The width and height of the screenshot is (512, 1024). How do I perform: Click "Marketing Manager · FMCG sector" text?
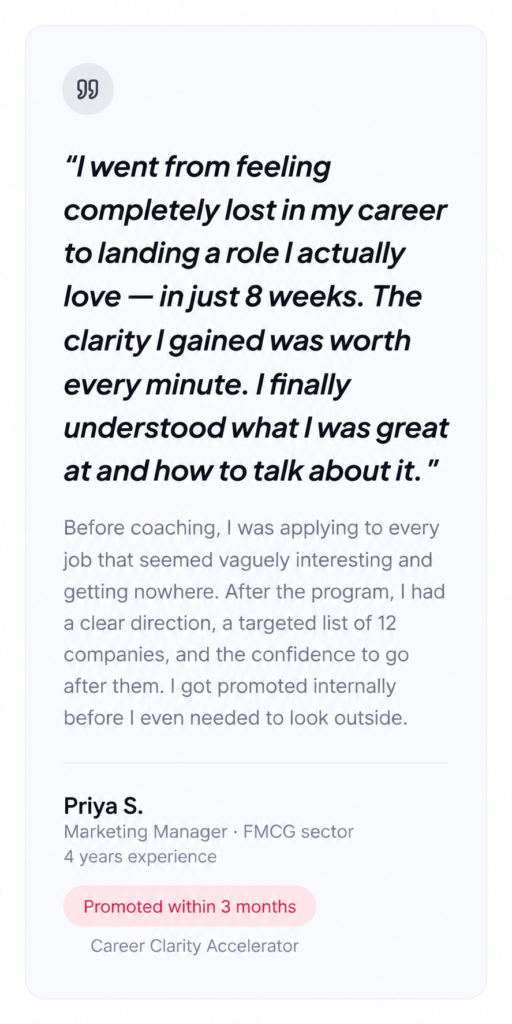tap(208, 832)
